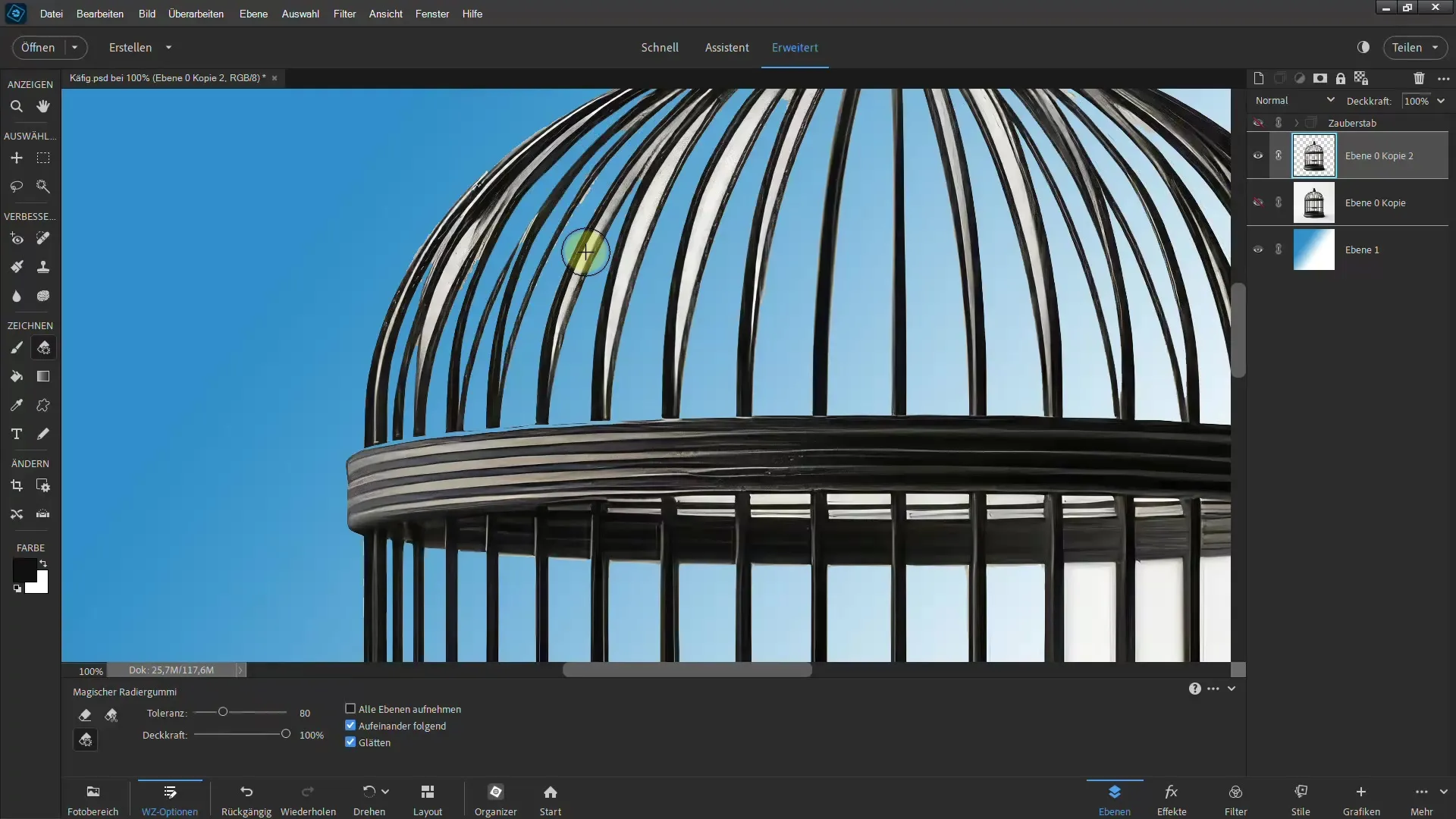The width and height of the screenshot is (1456, 819).
Task: Swap foreground and background colors
Action: click(x=43, y=563)
